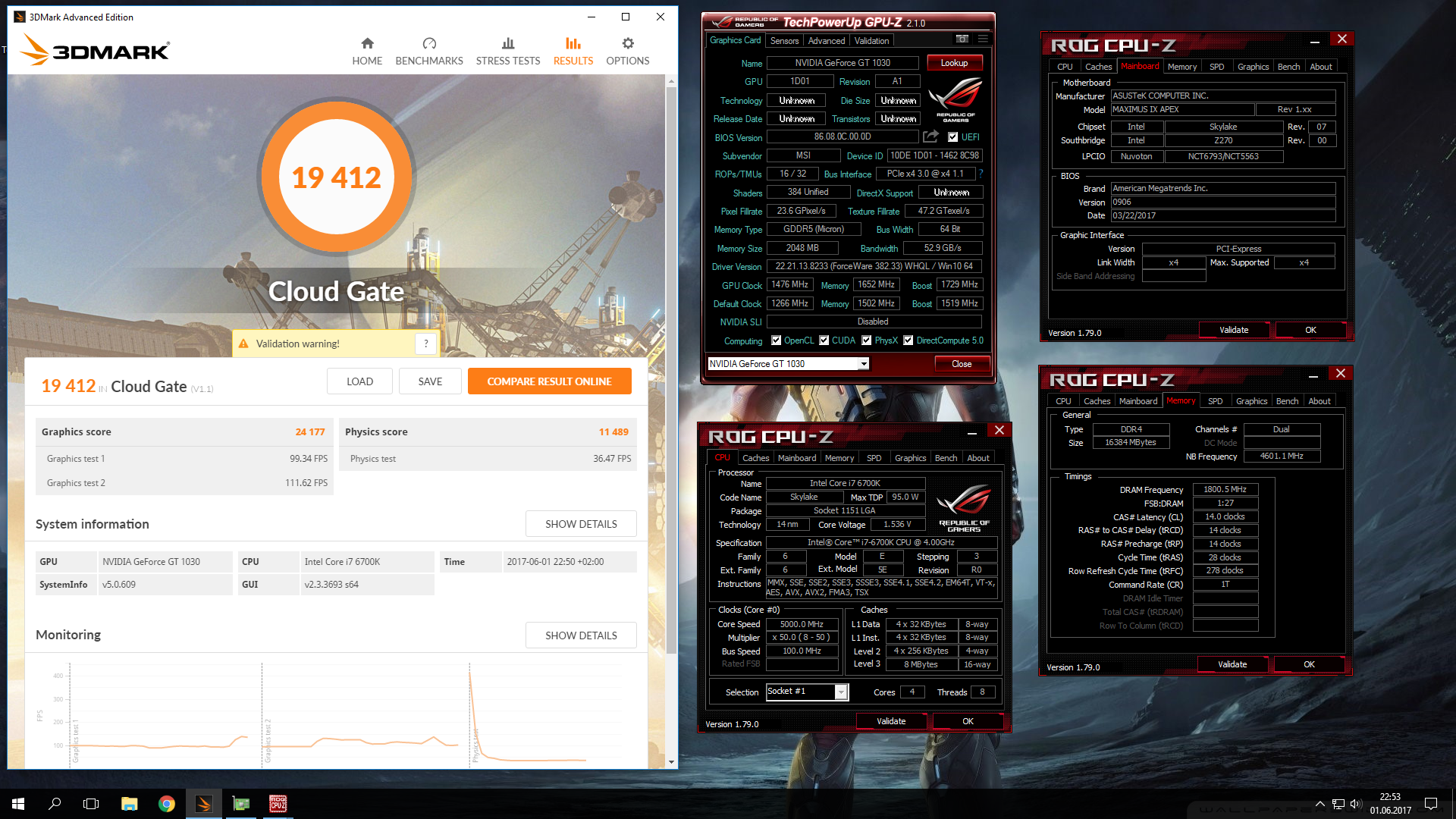
Task: Click the SAVE button in 3DMark
Action: [x=430, y=381]
